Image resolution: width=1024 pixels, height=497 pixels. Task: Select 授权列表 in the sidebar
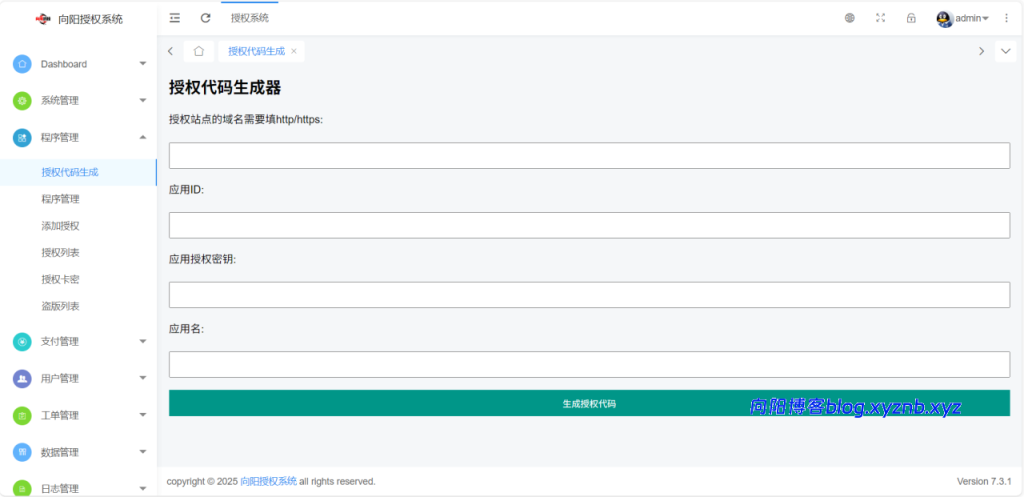point(60,253)
